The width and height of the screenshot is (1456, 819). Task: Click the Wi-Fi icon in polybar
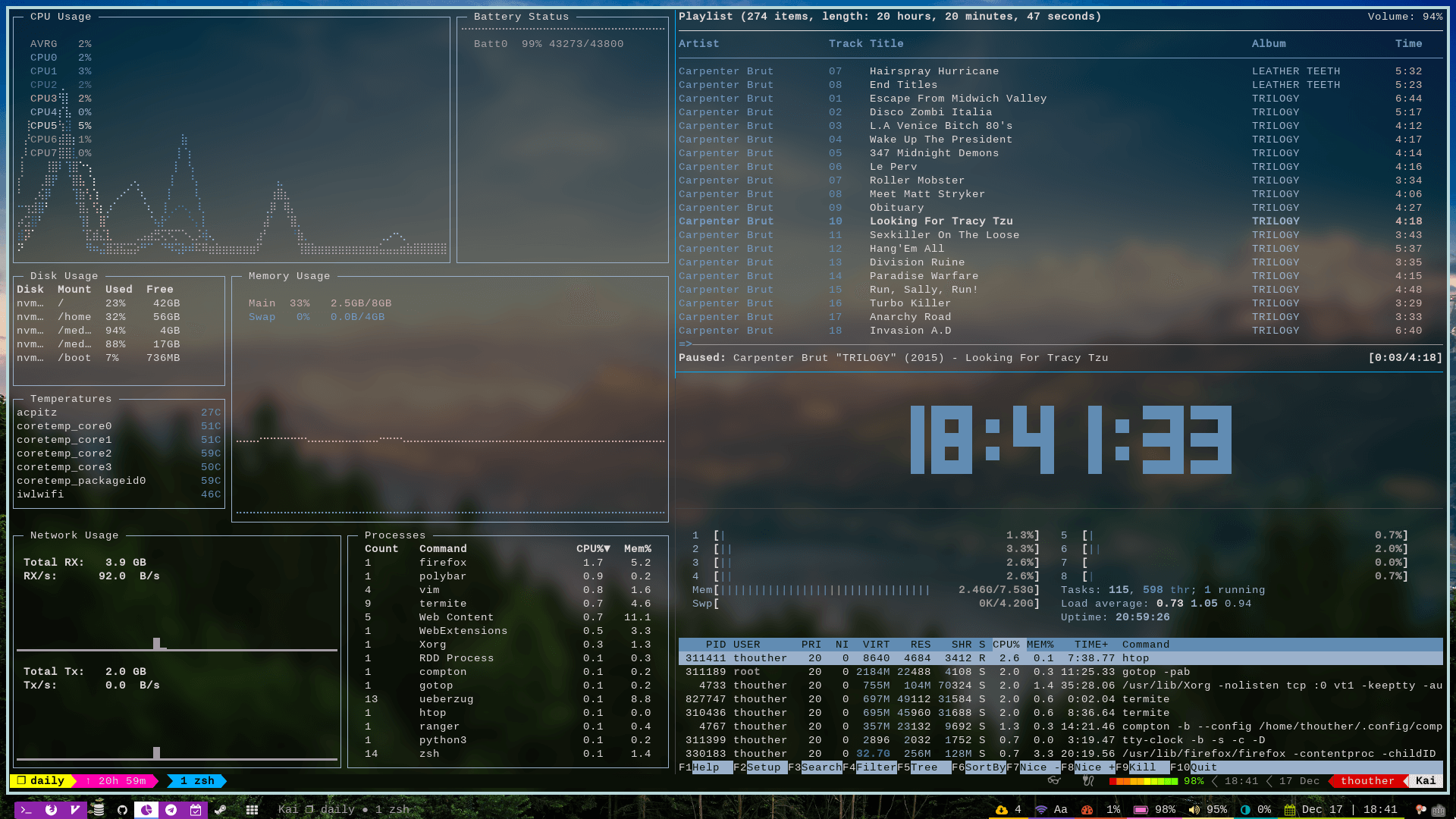pyautogui.click(x=1041, y=810)
